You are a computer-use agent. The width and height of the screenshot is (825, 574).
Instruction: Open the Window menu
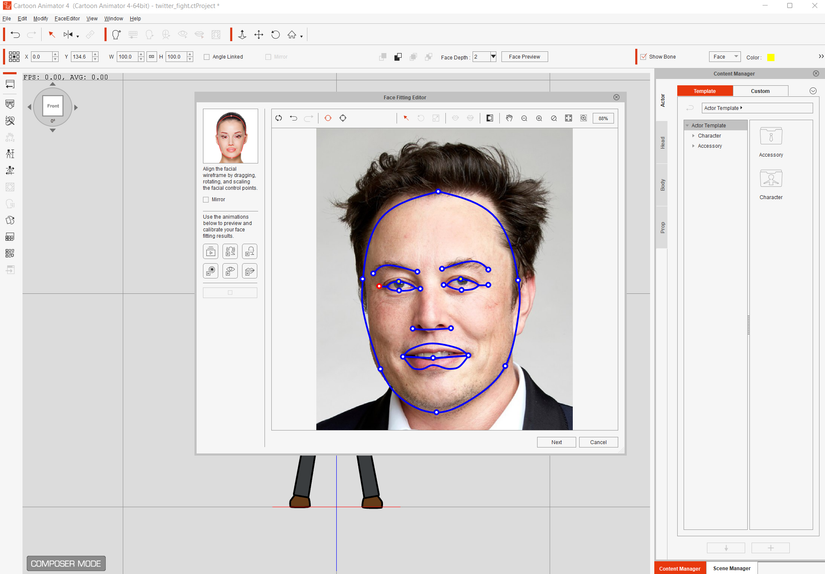coord(113,18)
